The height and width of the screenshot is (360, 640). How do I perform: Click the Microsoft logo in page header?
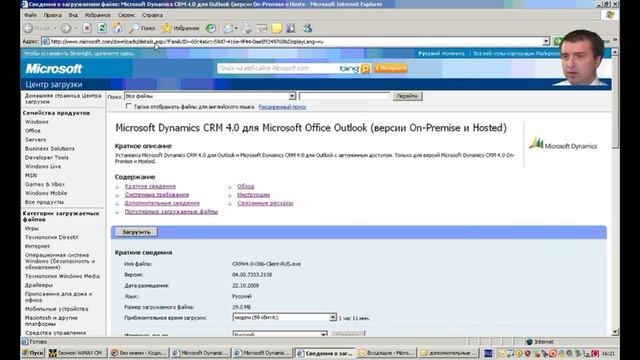[54, 69]
